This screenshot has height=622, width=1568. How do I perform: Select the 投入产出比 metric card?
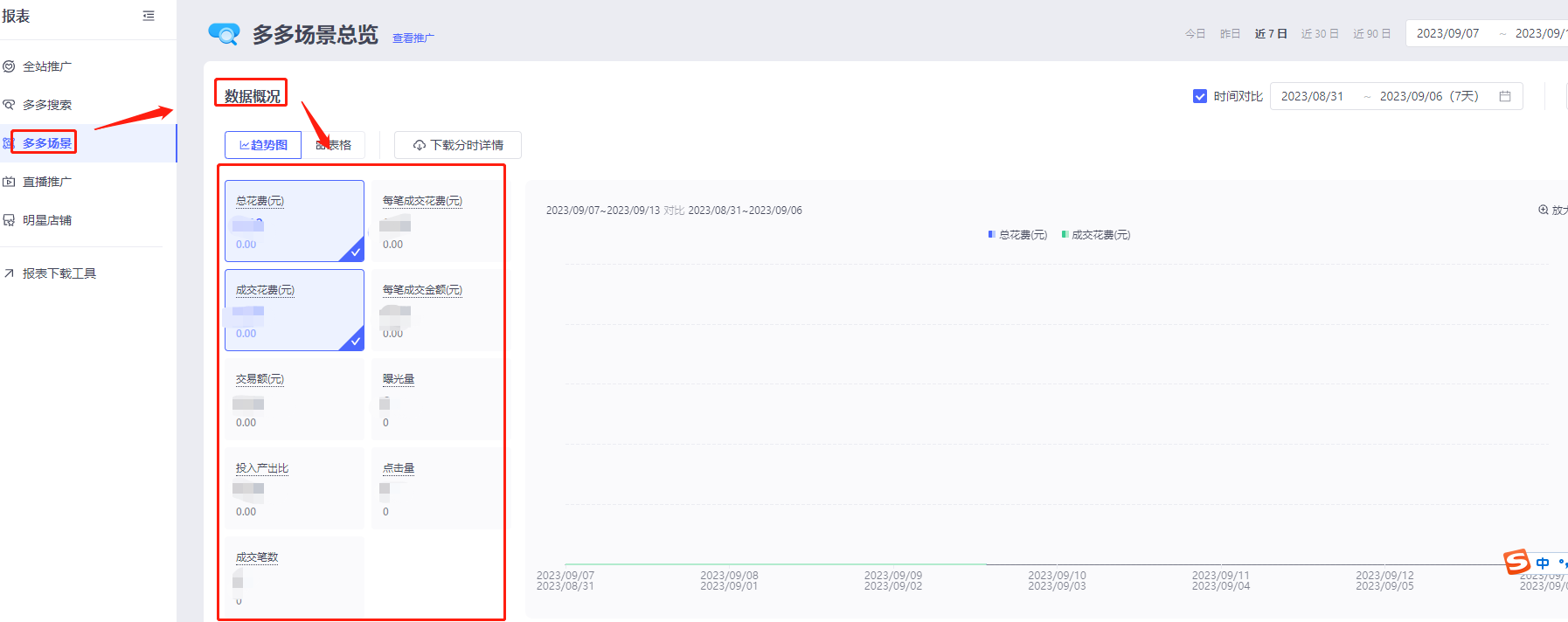click(x=295, y=488)
